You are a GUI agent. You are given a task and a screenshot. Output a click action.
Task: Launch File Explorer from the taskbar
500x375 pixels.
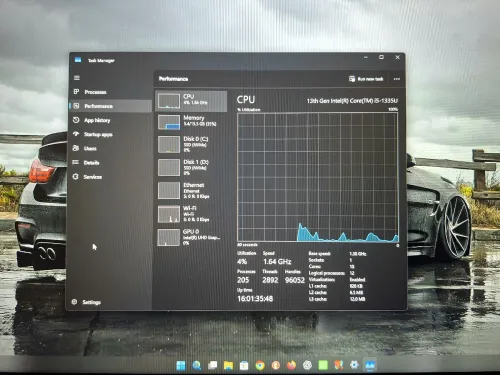click(x=228, y=366)
